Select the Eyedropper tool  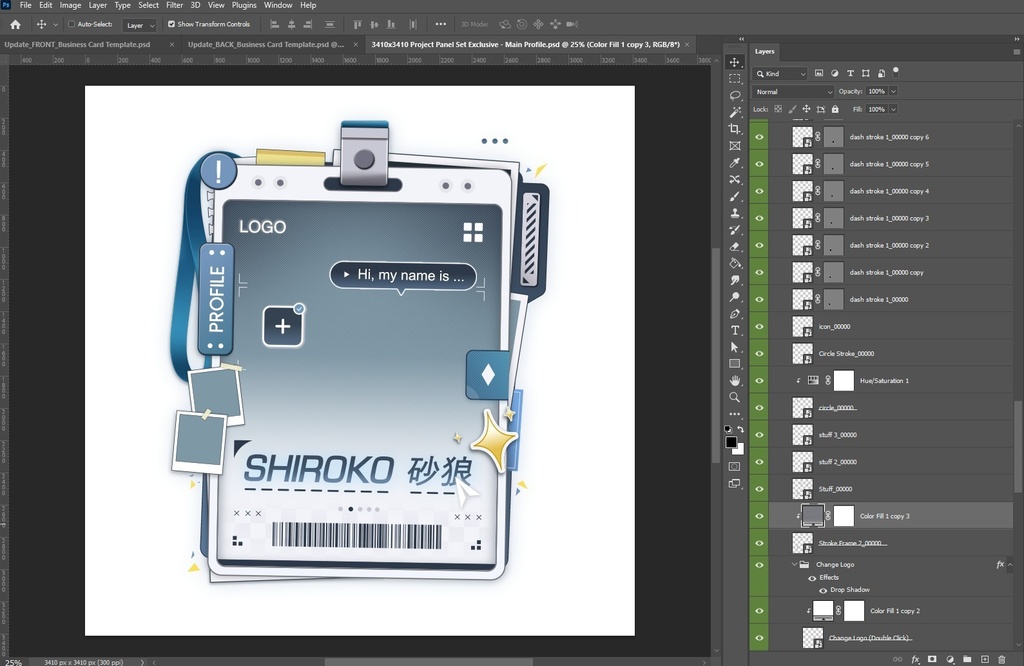click(x=735, y=163)
